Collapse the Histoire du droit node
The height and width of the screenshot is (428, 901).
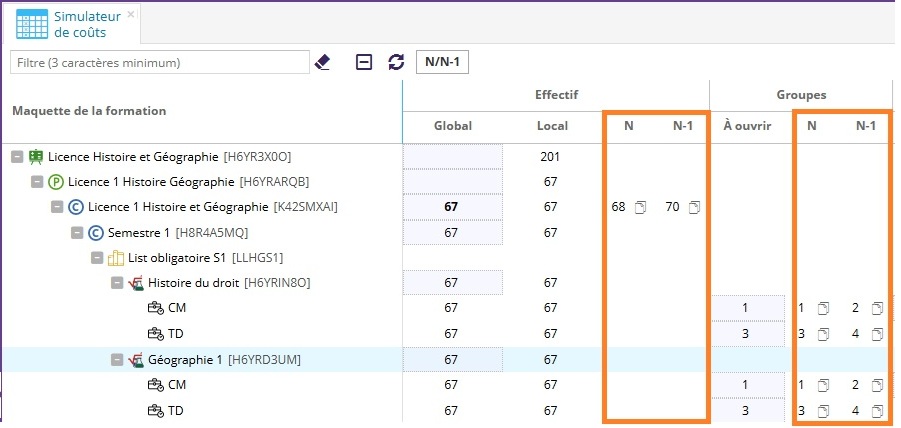coord(117,283)
